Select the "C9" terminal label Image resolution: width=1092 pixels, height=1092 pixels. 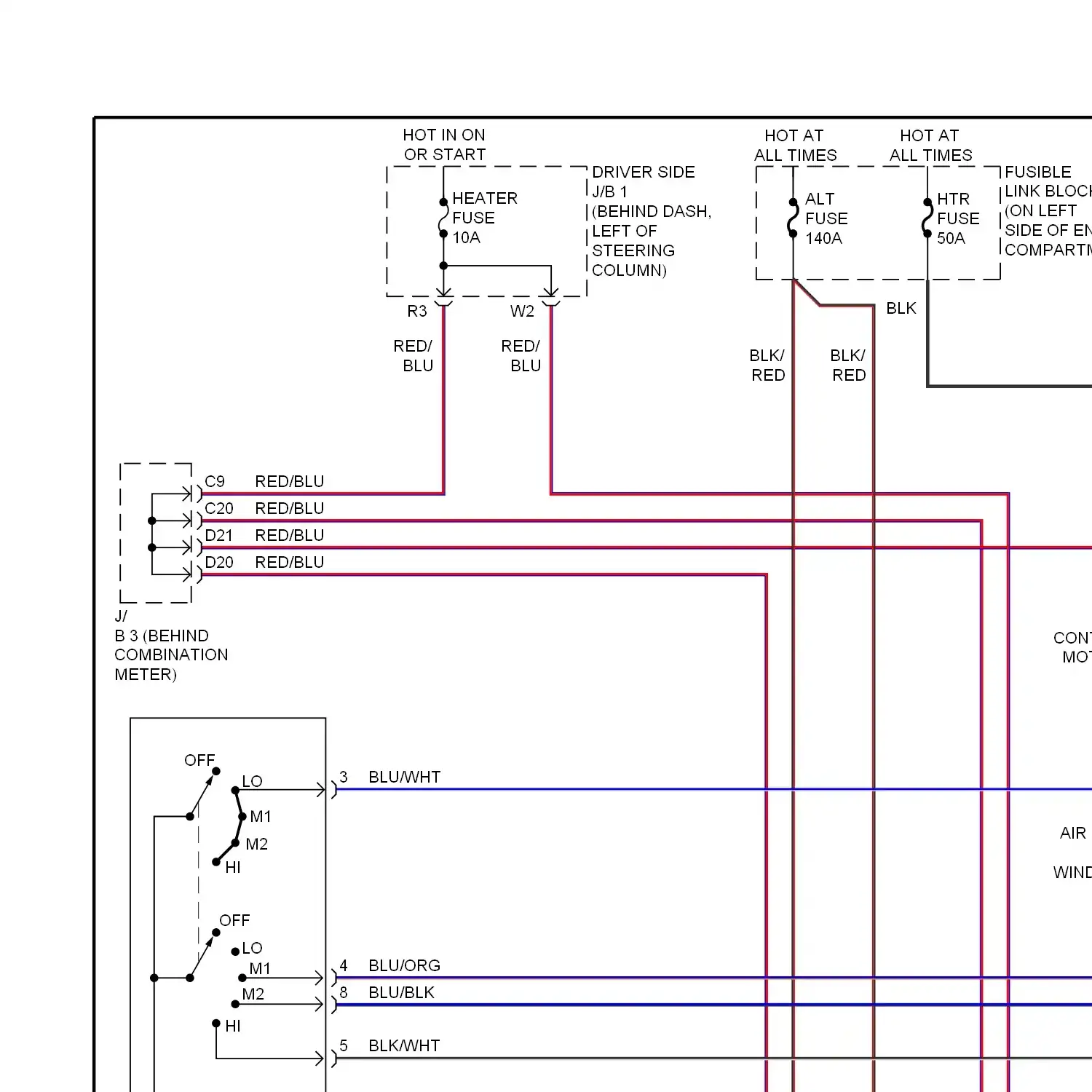coord(215,482)
